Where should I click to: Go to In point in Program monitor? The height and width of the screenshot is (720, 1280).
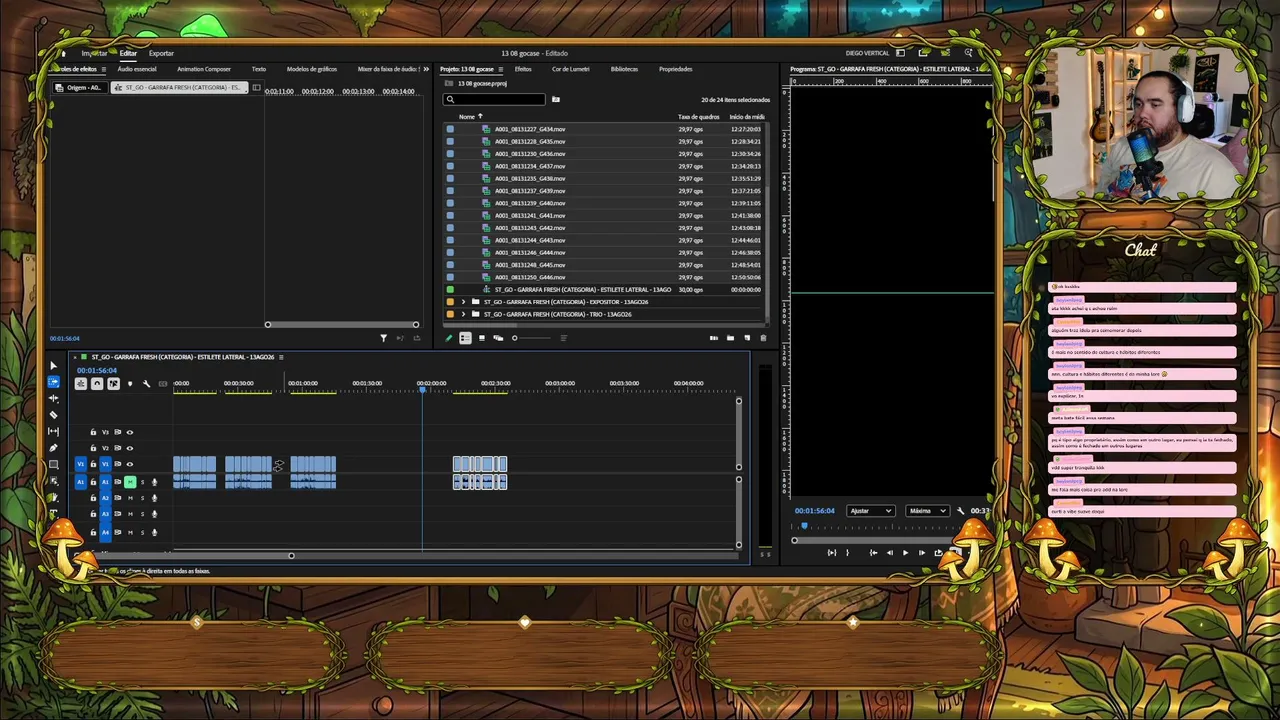click(x=873, y=552)
